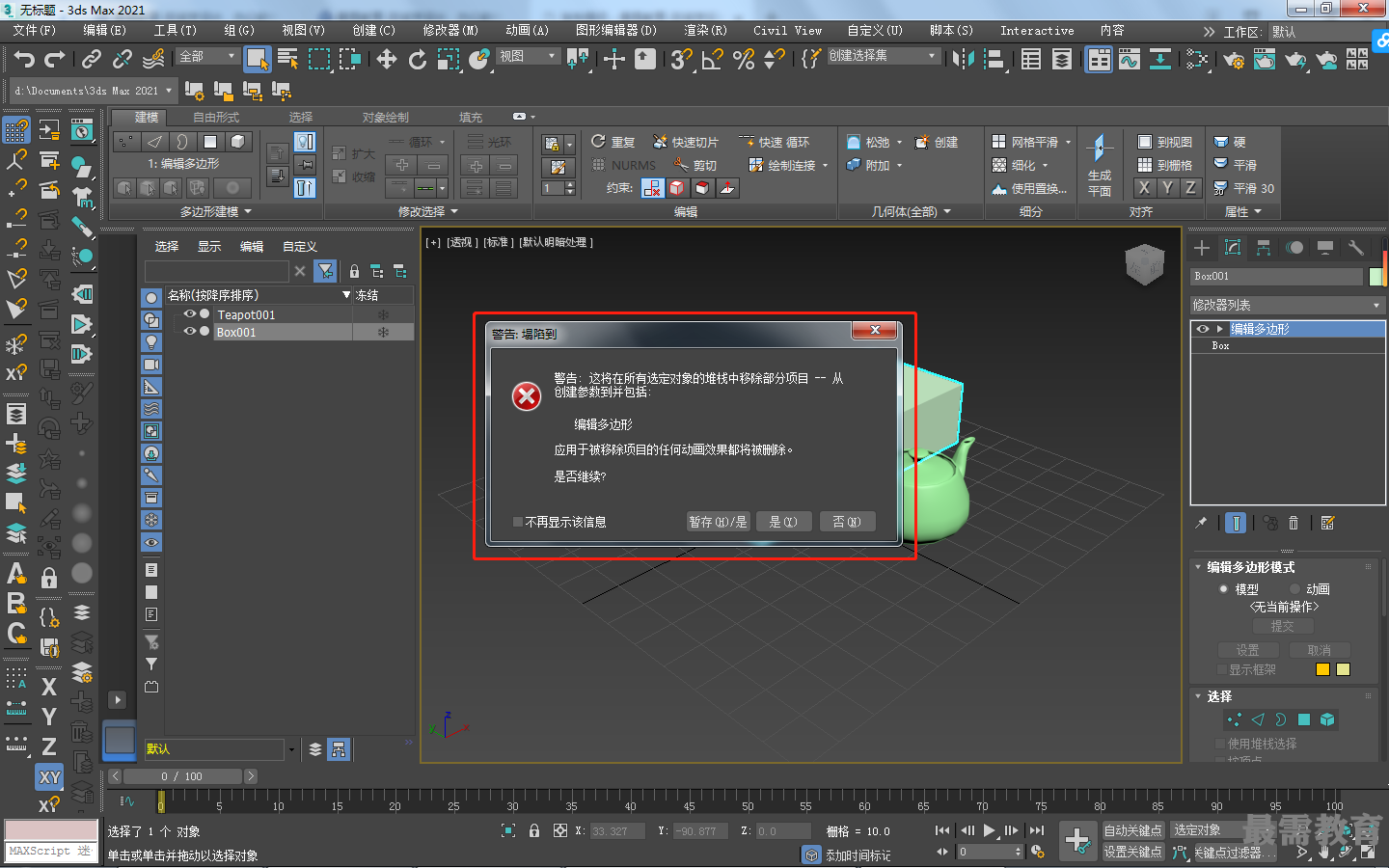Select the 动画 radio button
The height and width of the screenshot is (868, 1389).
coord(1294,588)
